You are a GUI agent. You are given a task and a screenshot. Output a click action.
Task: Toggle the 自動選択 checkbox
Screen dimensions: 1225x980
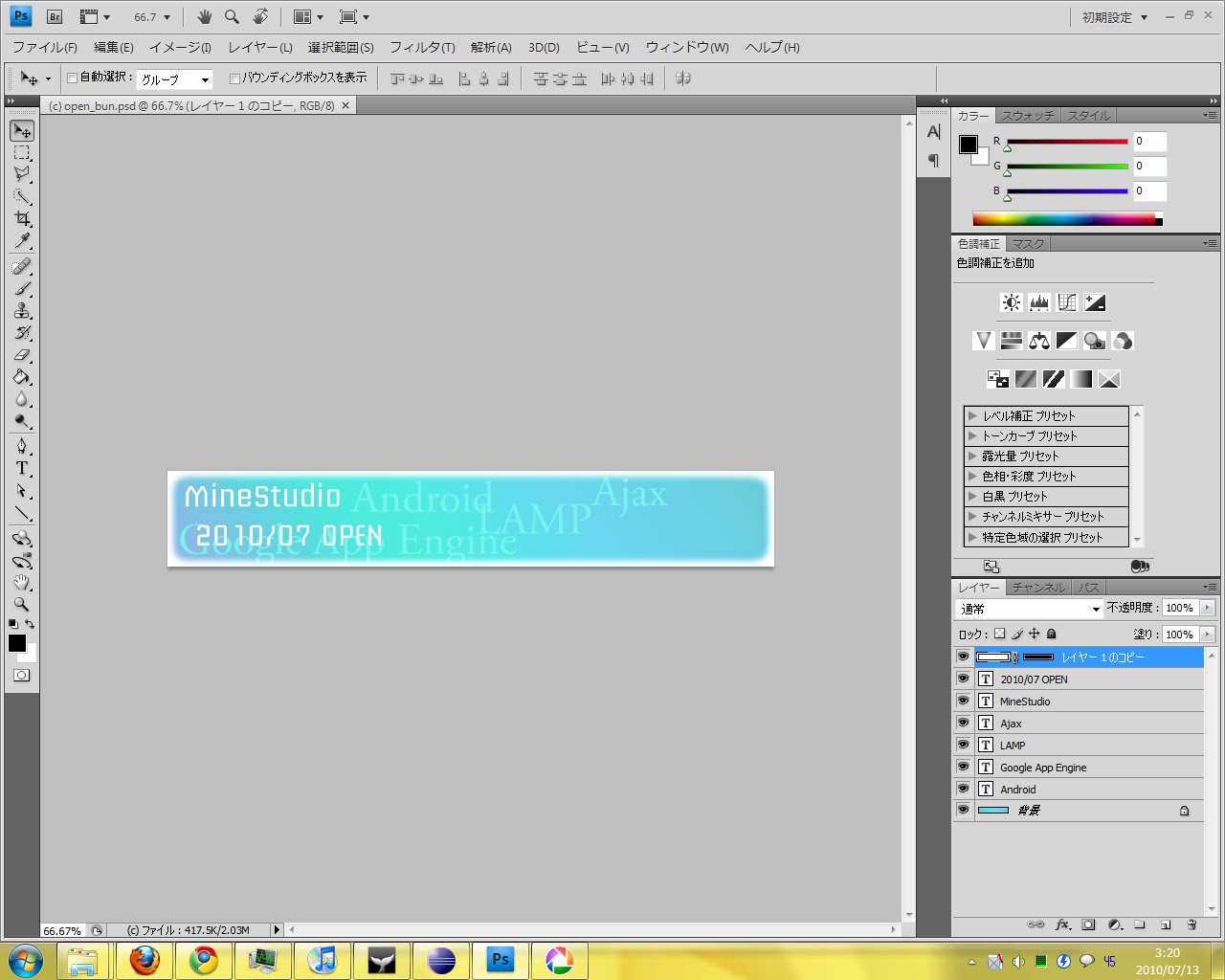coord(72,78)
